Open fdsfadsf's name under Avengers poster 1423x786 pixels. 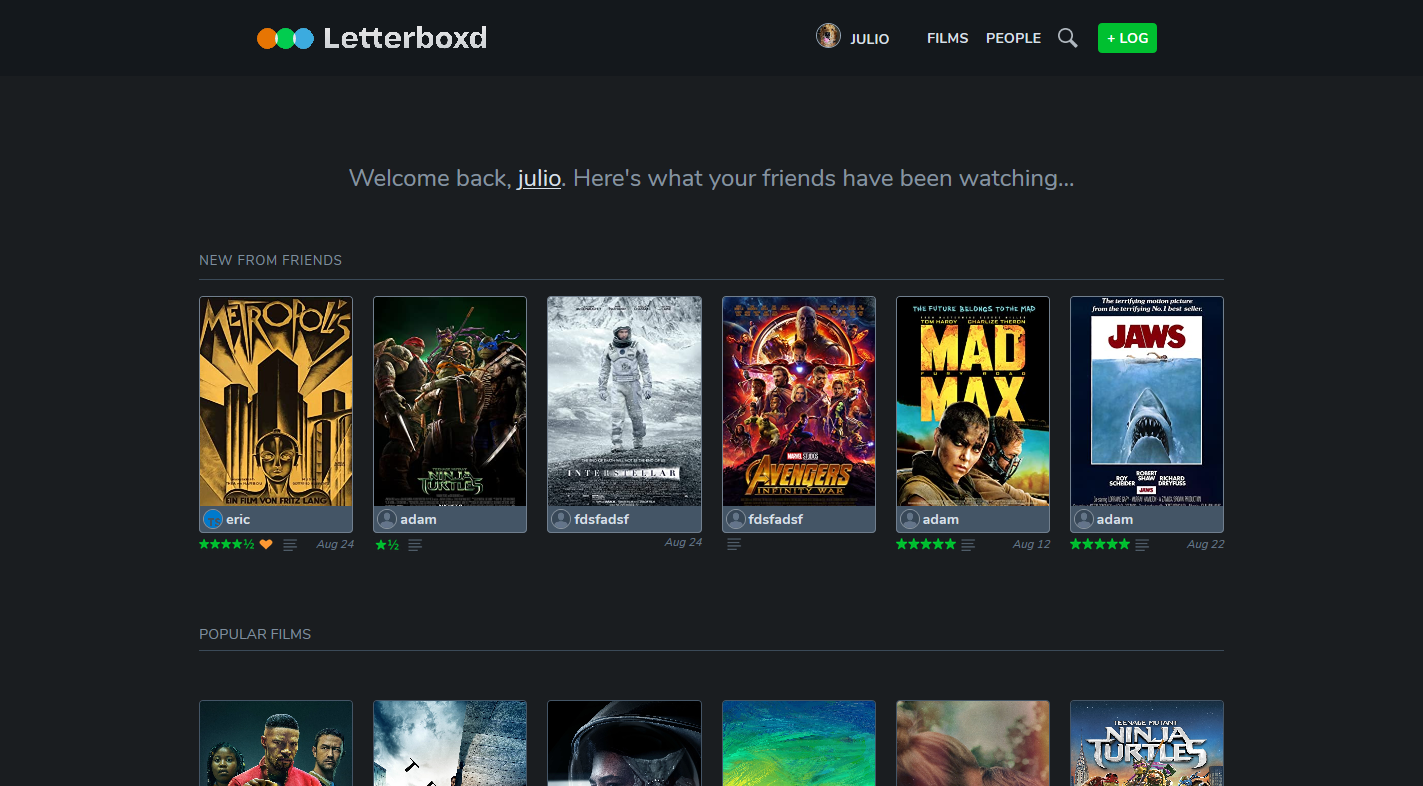point(775,519)
